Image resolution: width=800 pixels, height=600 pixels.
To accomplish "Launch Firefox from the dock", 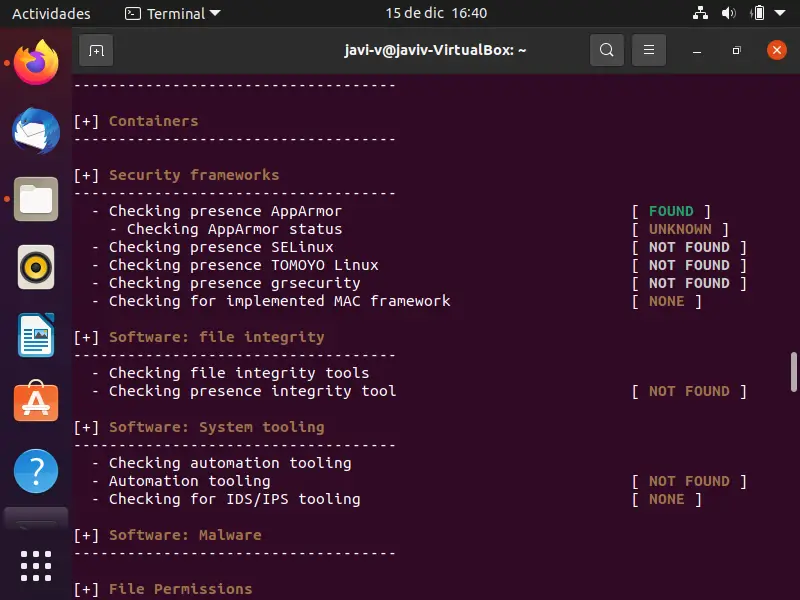I will pyautogui.click(x=36, y=63).
